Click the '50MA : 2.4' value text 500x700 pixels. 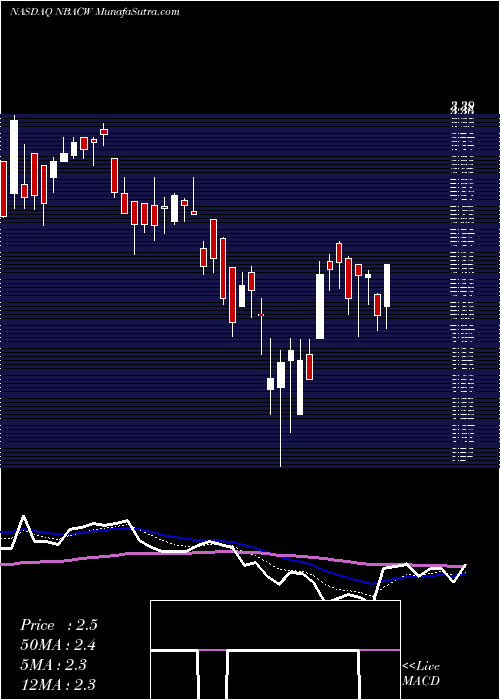[58, 645]
